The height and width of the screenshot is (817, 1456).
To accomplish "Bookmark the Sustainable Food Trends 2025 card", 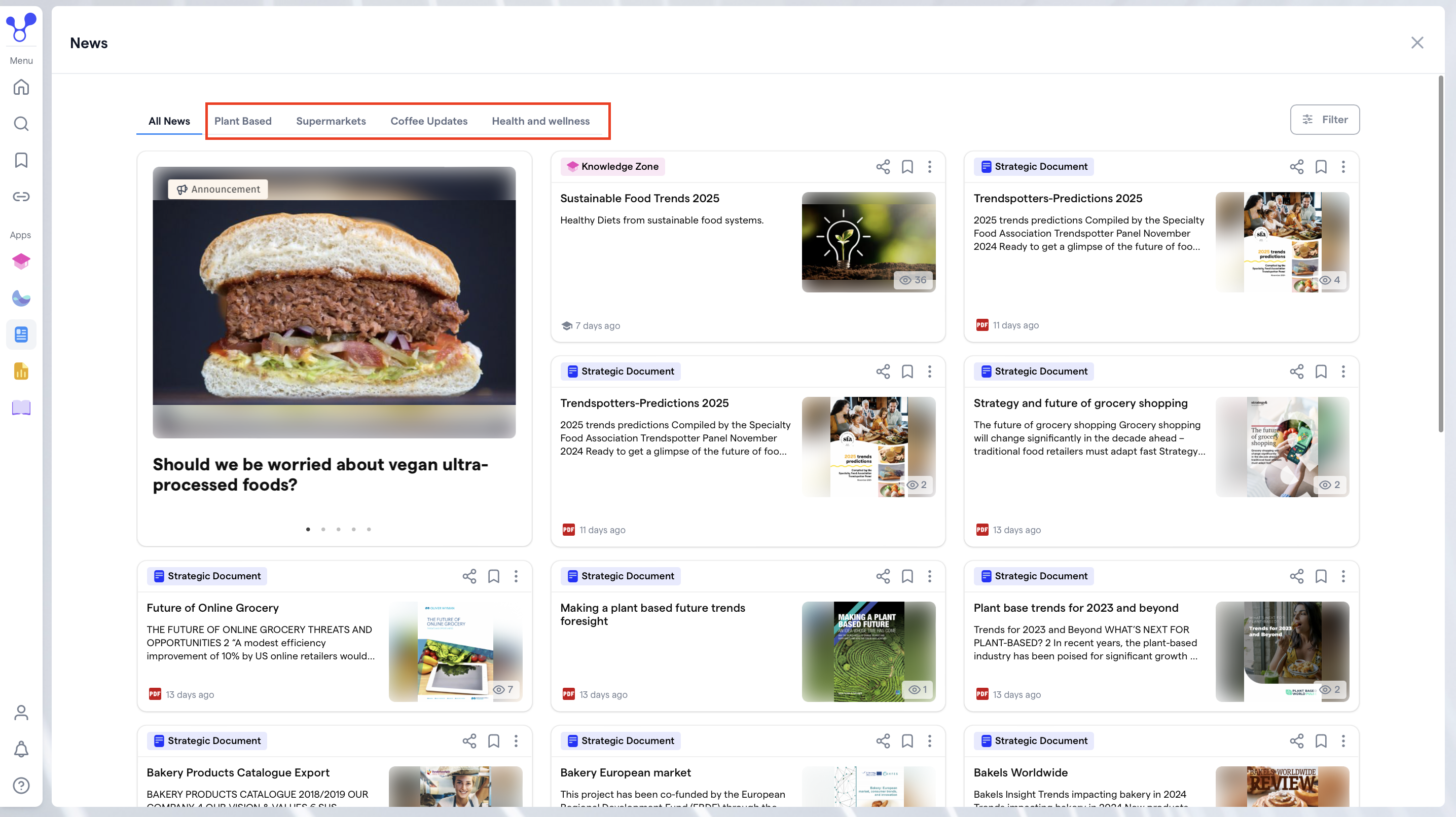I will tap(907, 167).
